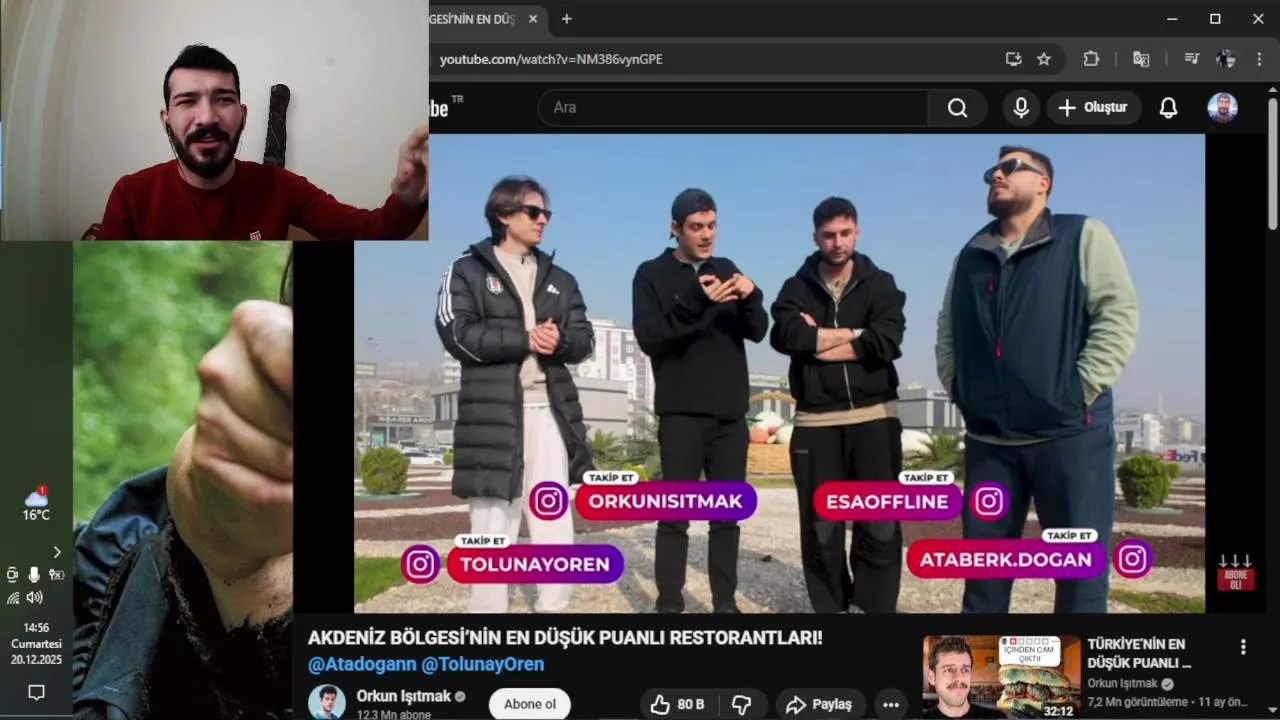Click the scrollbar up arrow
This screenshot has height=720, width=1280.
1272,88
